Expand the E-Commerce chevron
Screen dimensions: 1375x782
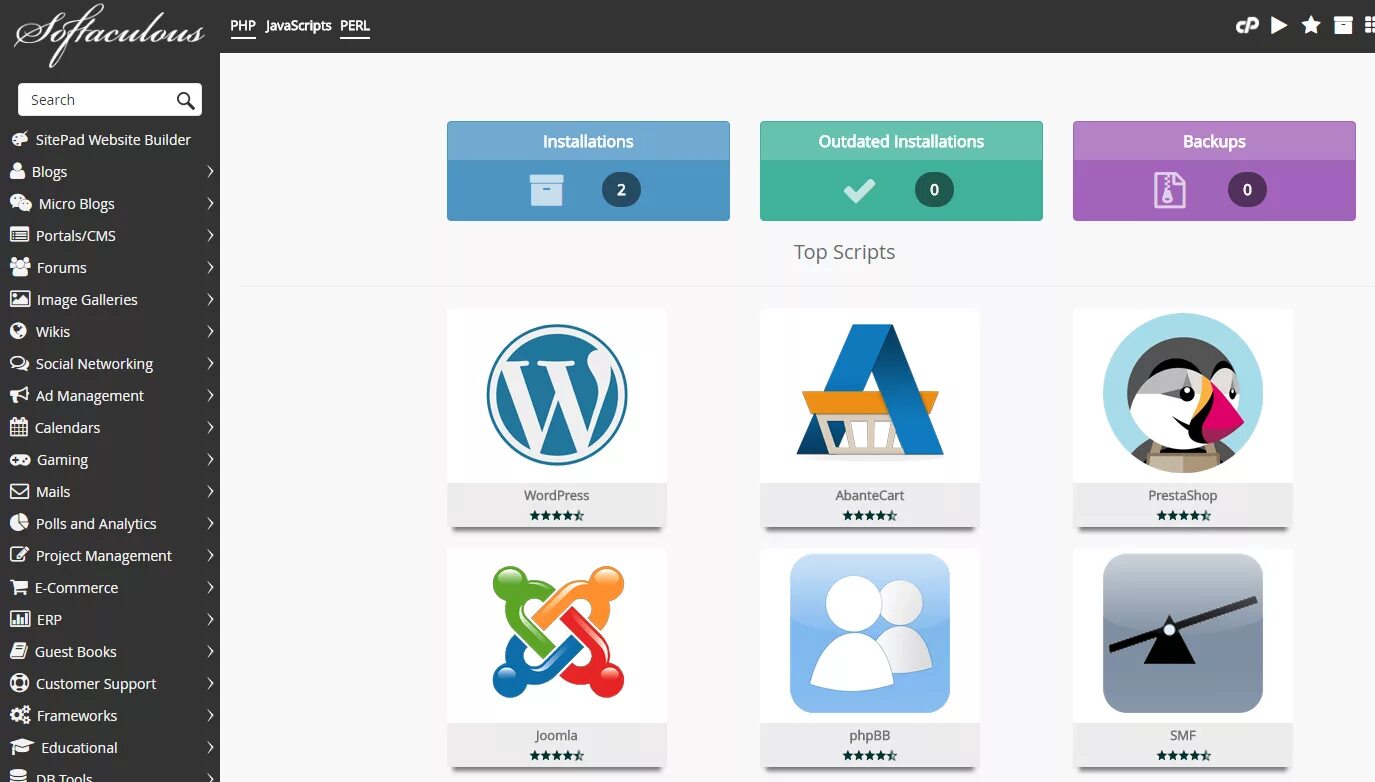point(210,587)
